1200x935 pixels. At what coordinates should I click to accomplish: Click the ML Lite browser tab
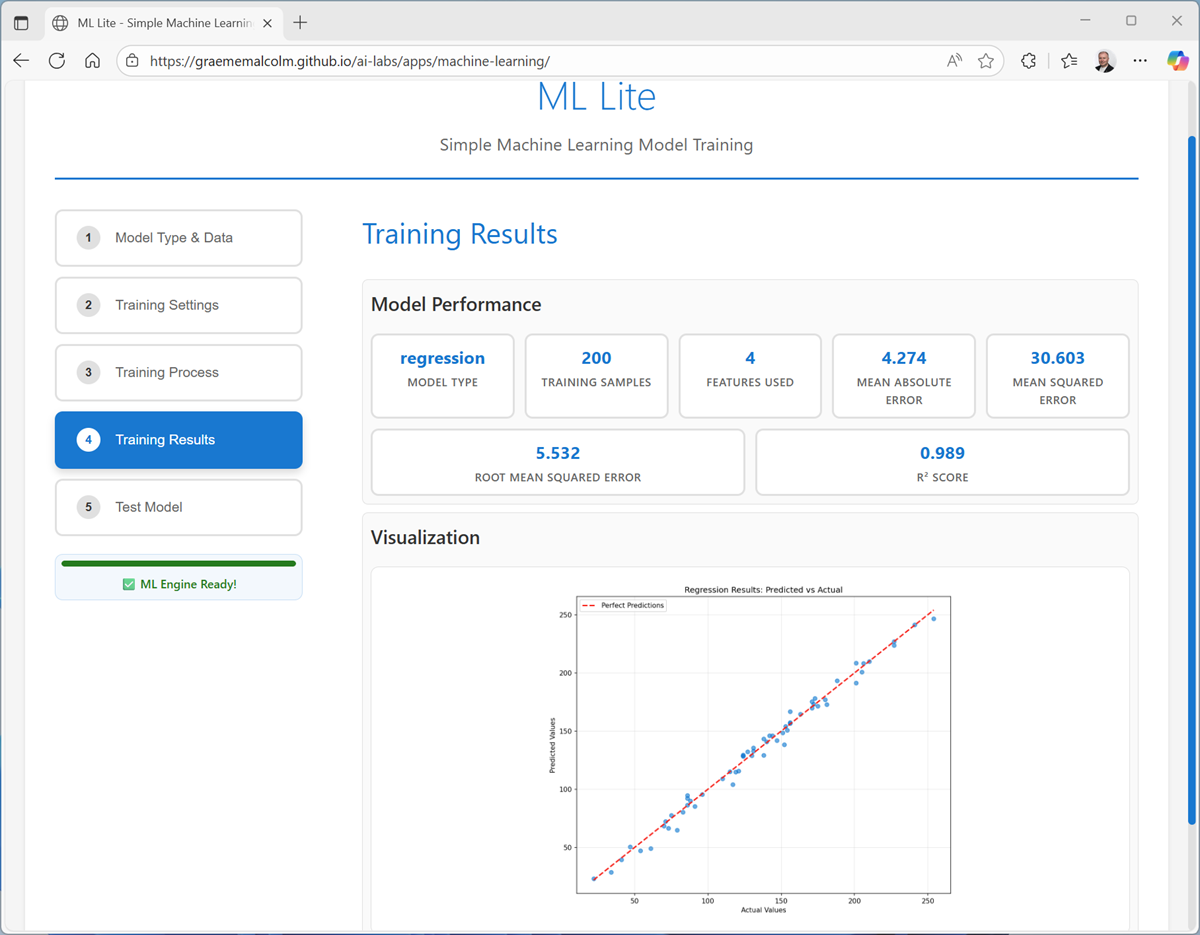pyautogui.click(x=150, y=21)
